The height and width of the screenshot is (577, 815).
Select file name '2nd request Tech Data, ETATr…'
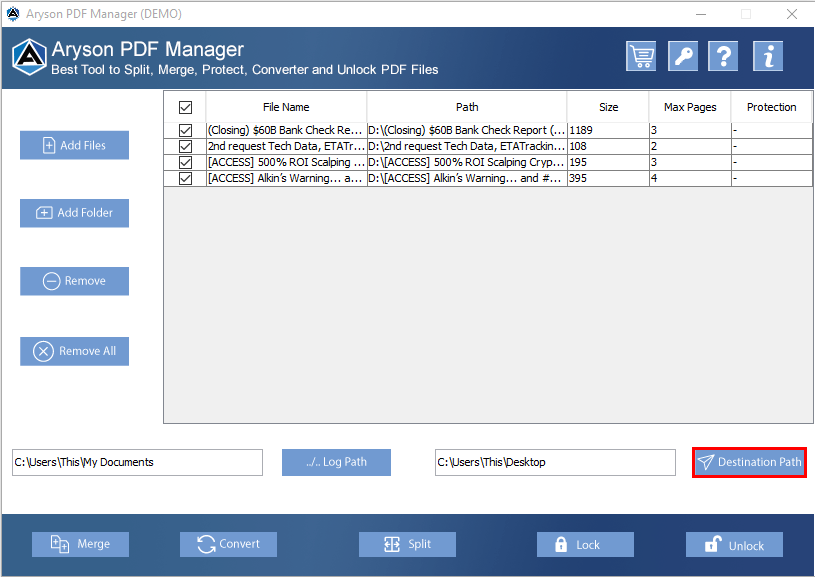pyautogui.click(x=286, y=146)
